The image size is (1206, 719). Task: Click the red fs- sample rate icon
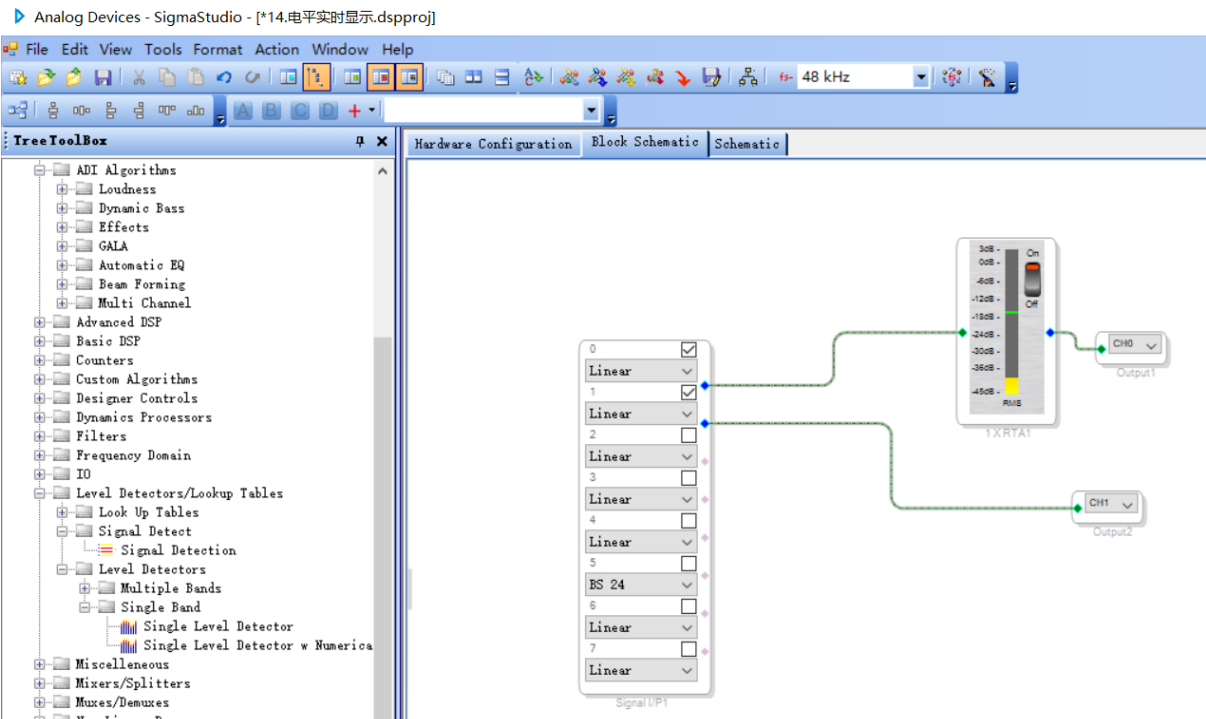[785, 77]
